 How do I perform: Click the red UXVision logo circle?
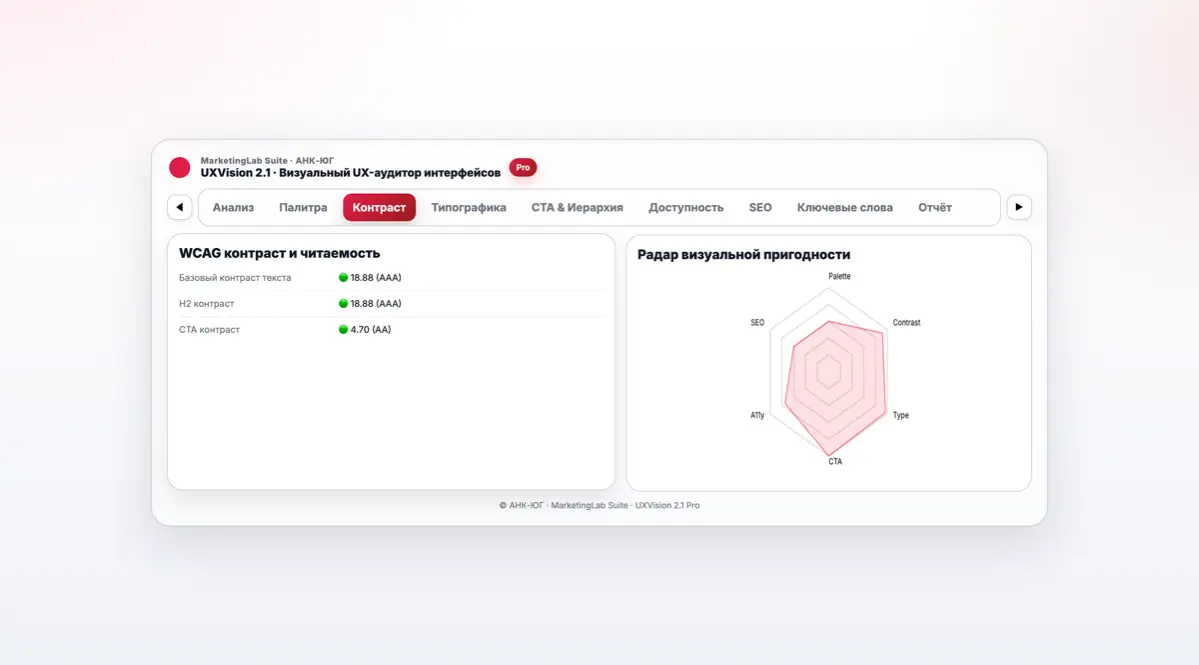[x=180, y=167]
